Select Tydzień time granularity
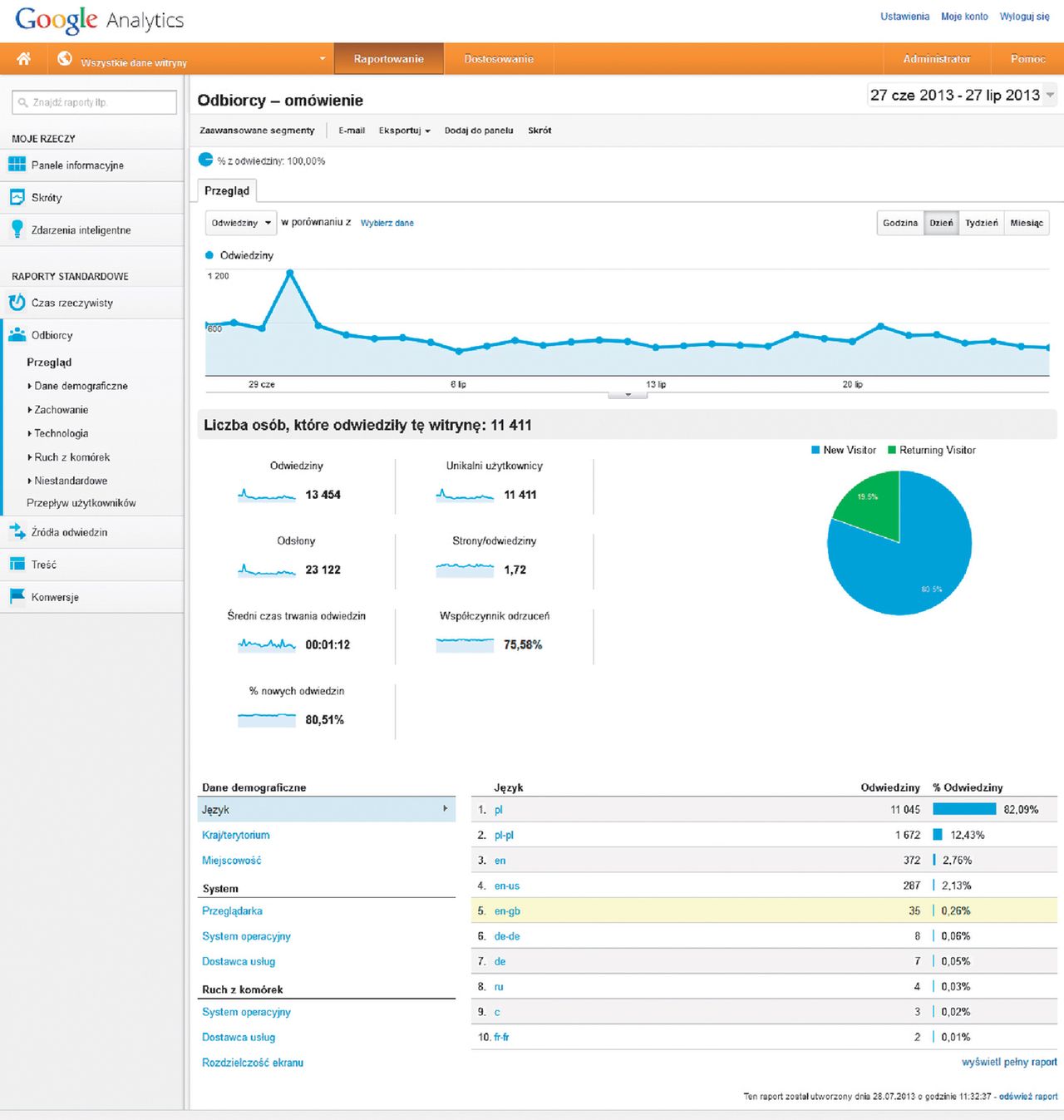This screenshot has width=1064, height=1120. pos(982,223)
